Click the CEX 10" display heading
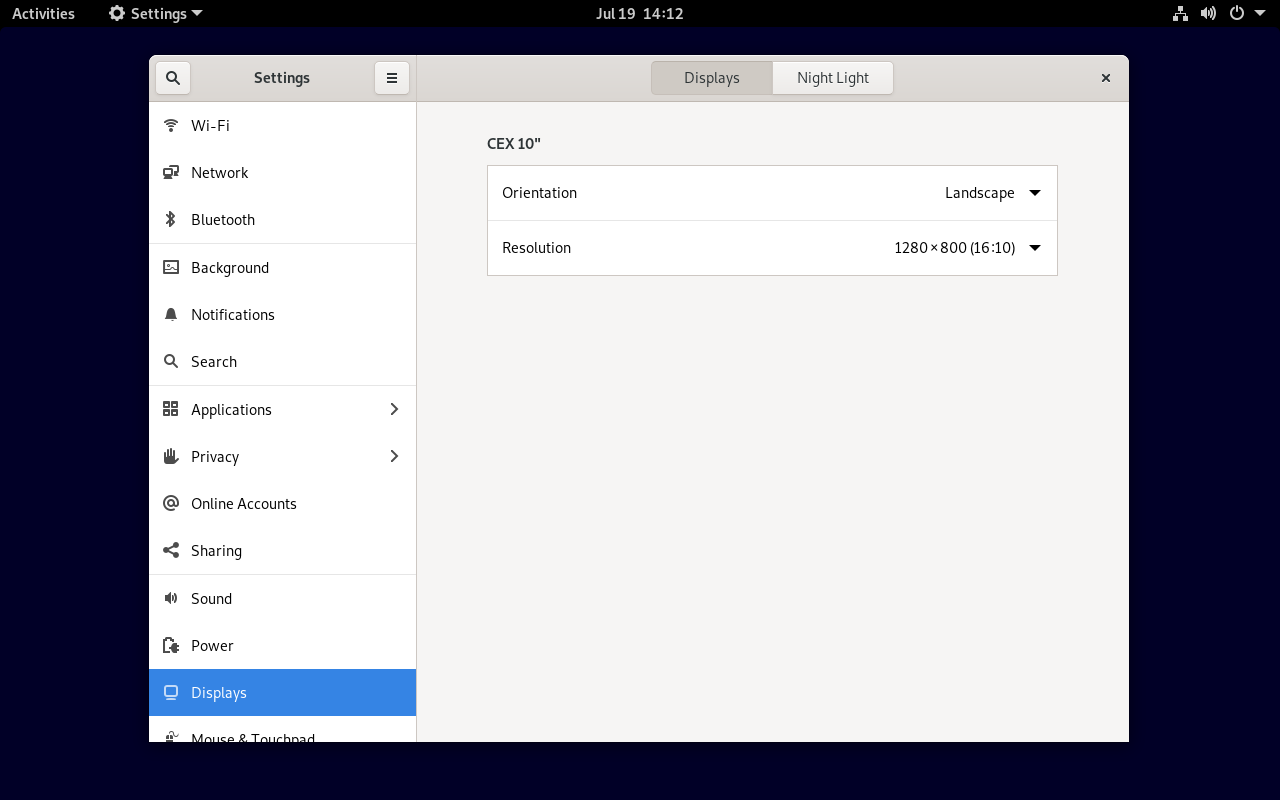 [514, 143]
